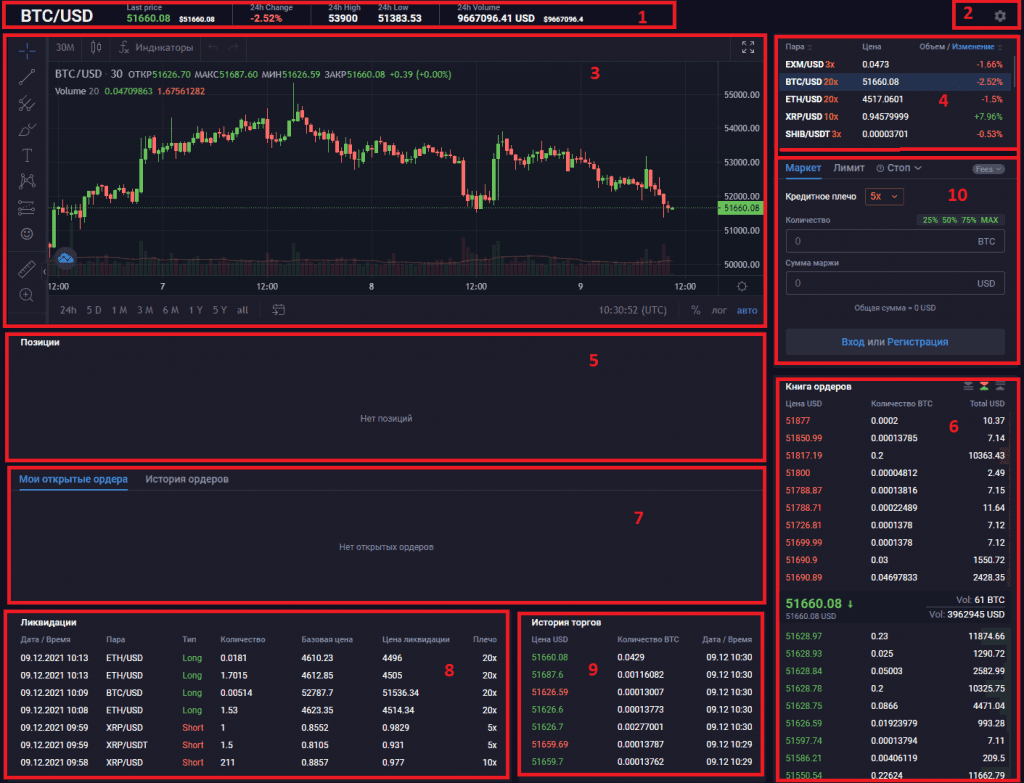Toggle percent scale on chart
The height and width of the screenshot is (783, 1024).
click(696, 310)
